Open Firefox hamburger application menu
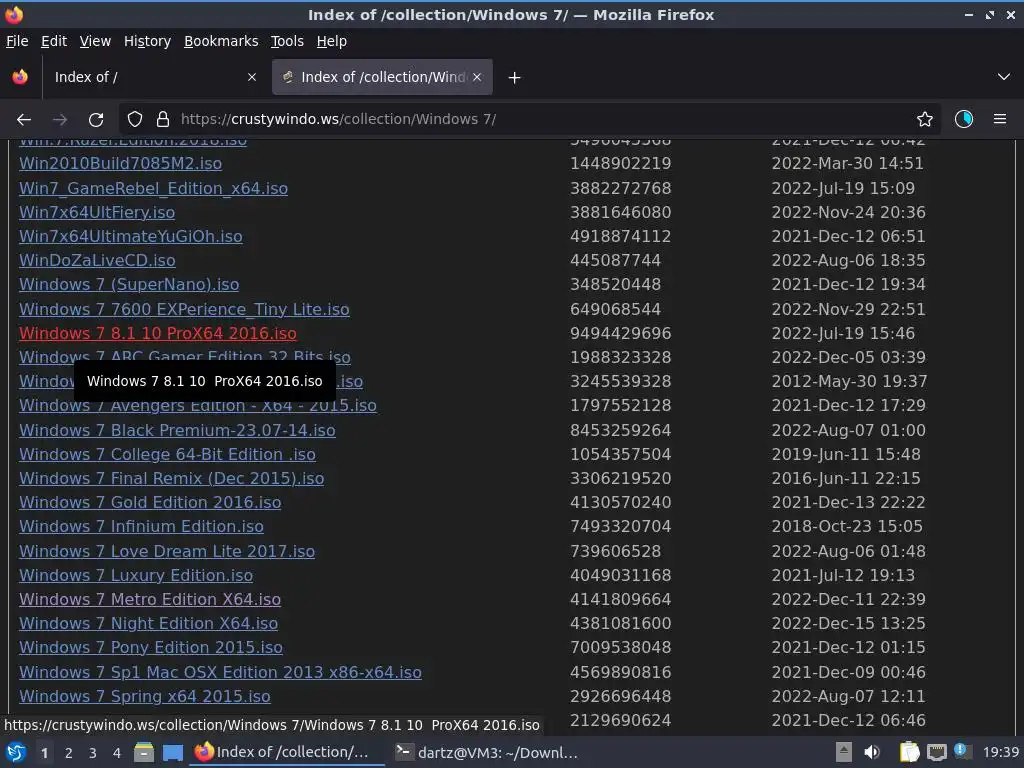 (x=1000, y=120)
